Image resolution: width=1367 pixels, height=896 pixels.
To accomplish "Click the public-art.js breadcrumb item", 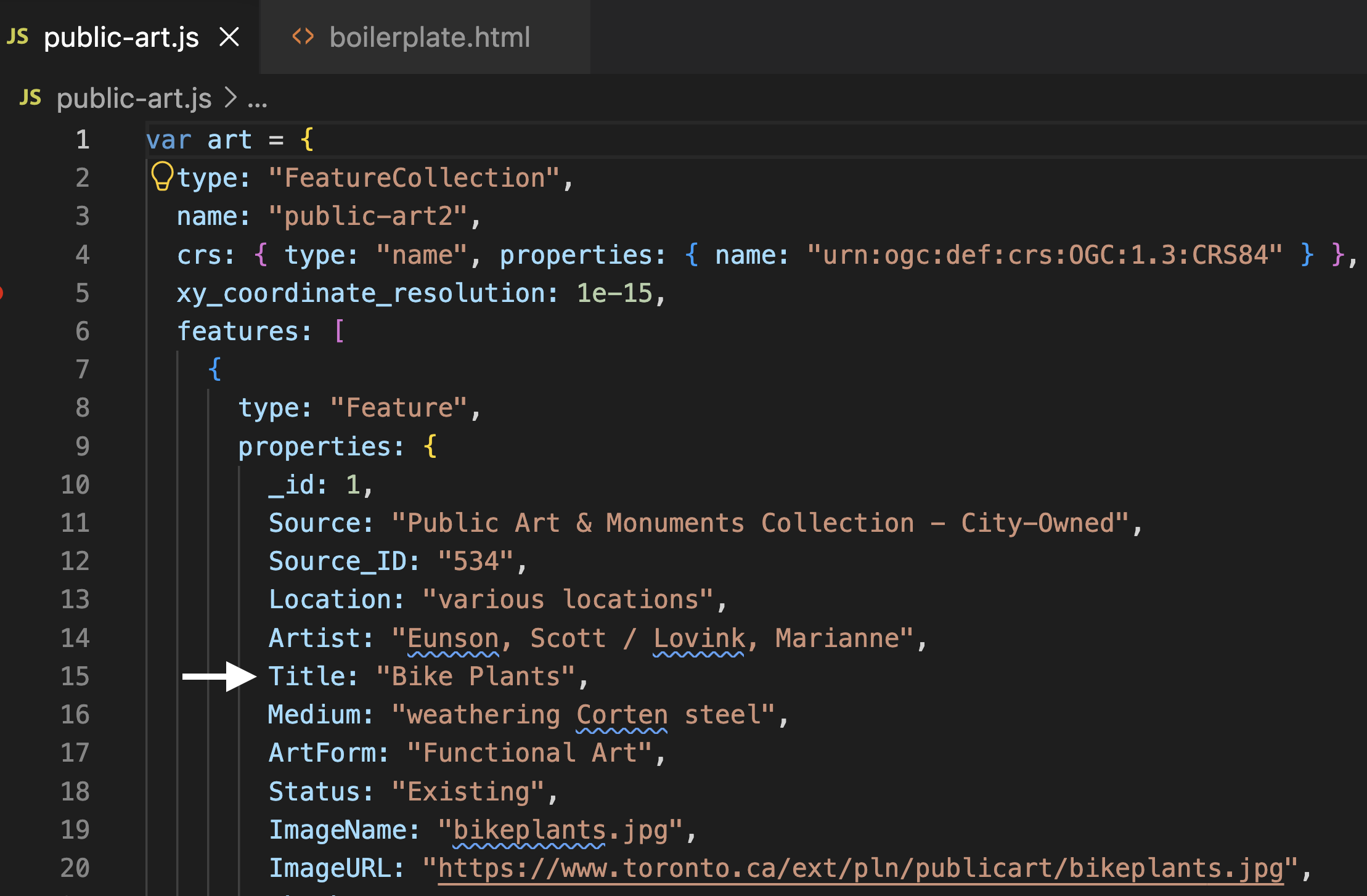I will pos(134,98).
